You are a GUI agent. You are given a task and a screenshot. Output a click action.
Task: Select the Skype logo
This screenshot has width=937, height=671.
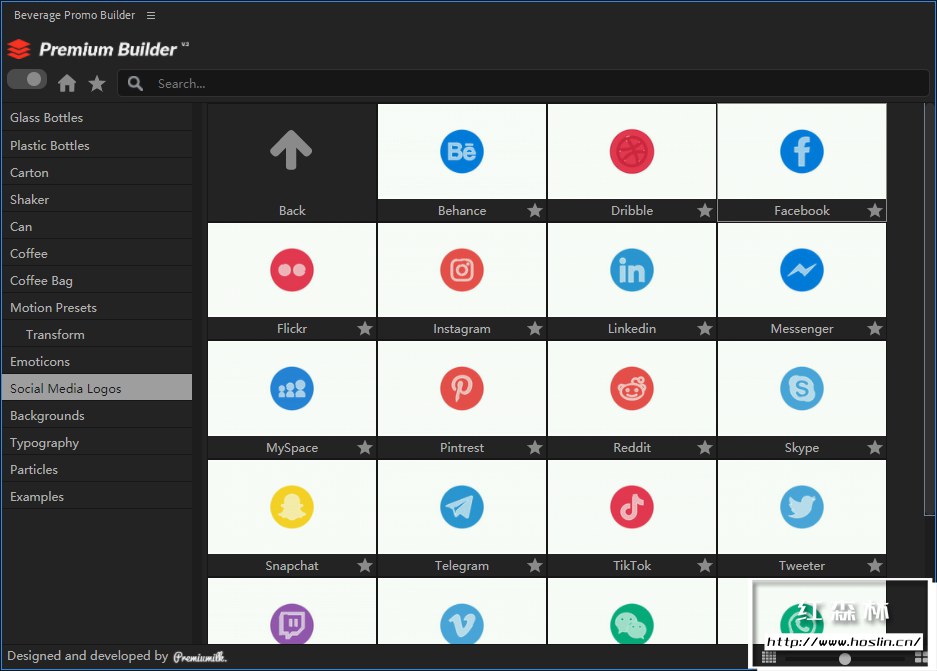[801, 388]
